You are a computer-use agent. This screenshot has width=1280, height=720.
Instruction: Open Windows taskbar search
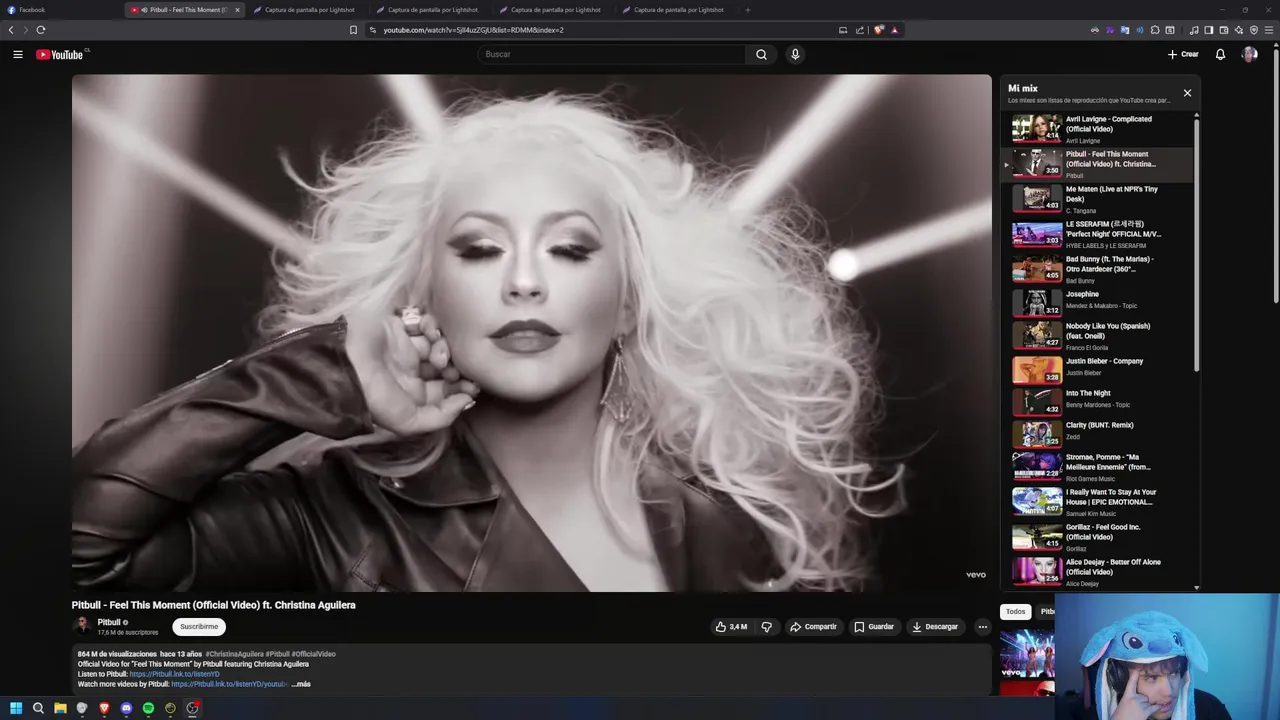(38, 708)
